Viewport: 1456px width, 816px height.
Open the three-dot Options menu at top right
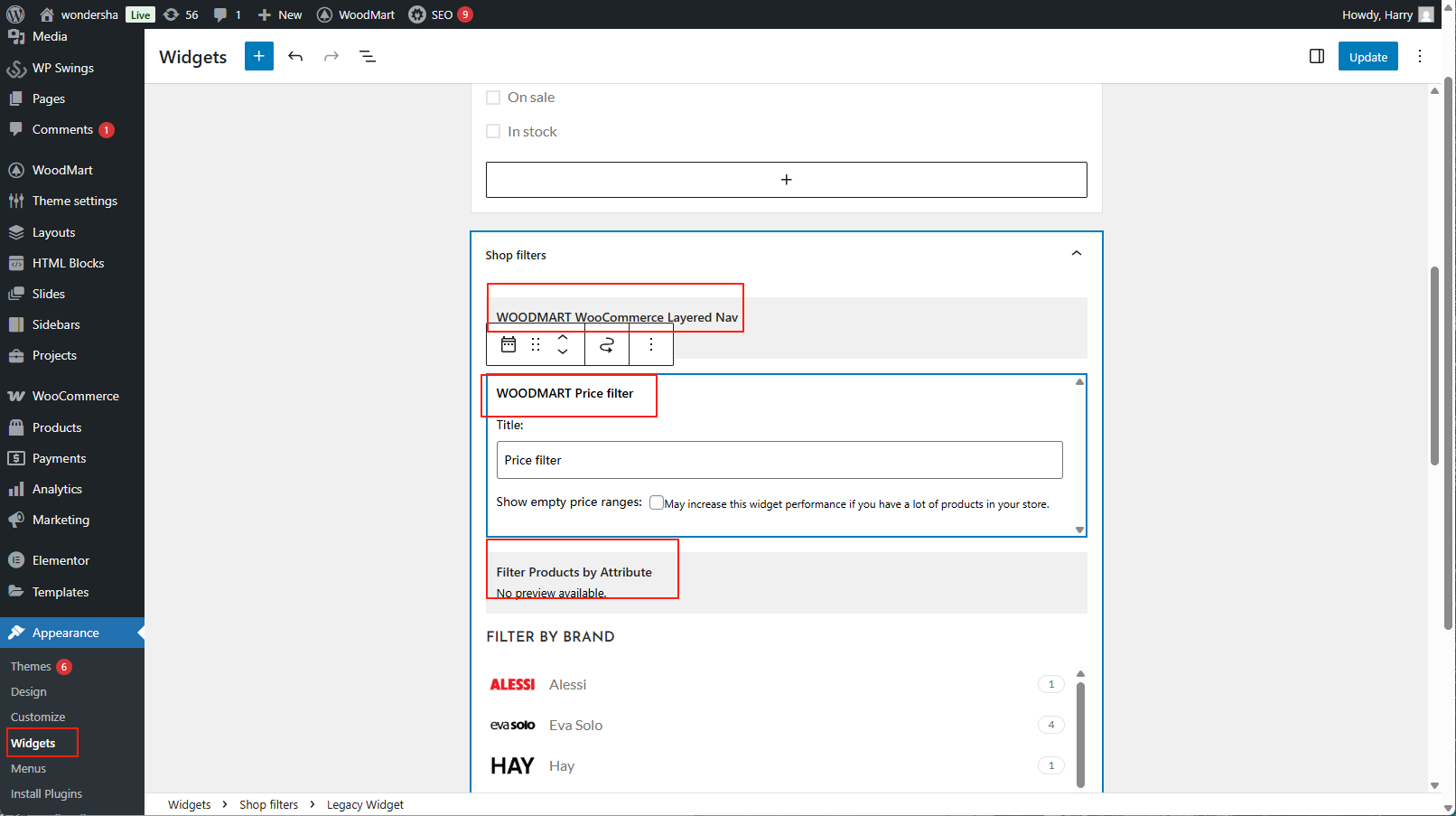[1419, 56]
